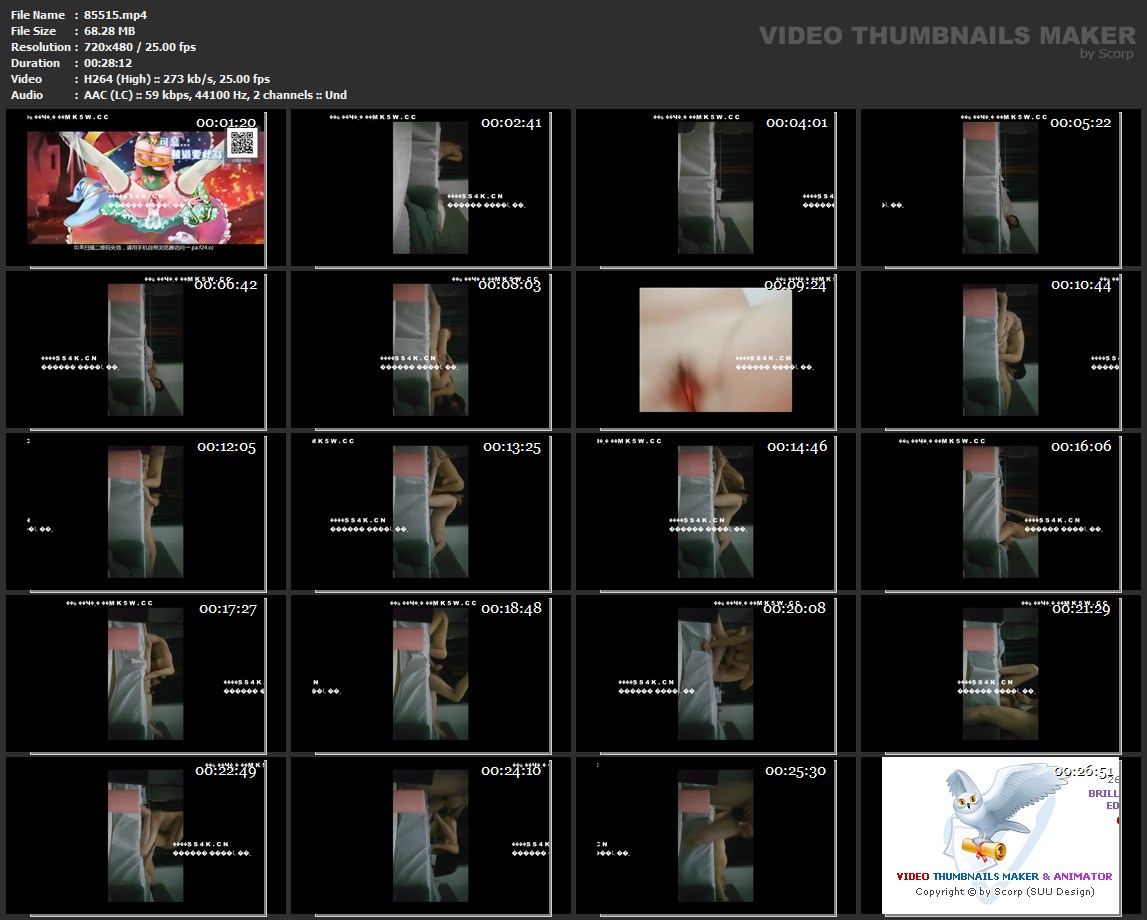Click the SS4K.CN watermark in the 00:13:25 thumbnail
Image resolution: width=1147 pixels, height=920 pixels.
click(x=358, y=520)
